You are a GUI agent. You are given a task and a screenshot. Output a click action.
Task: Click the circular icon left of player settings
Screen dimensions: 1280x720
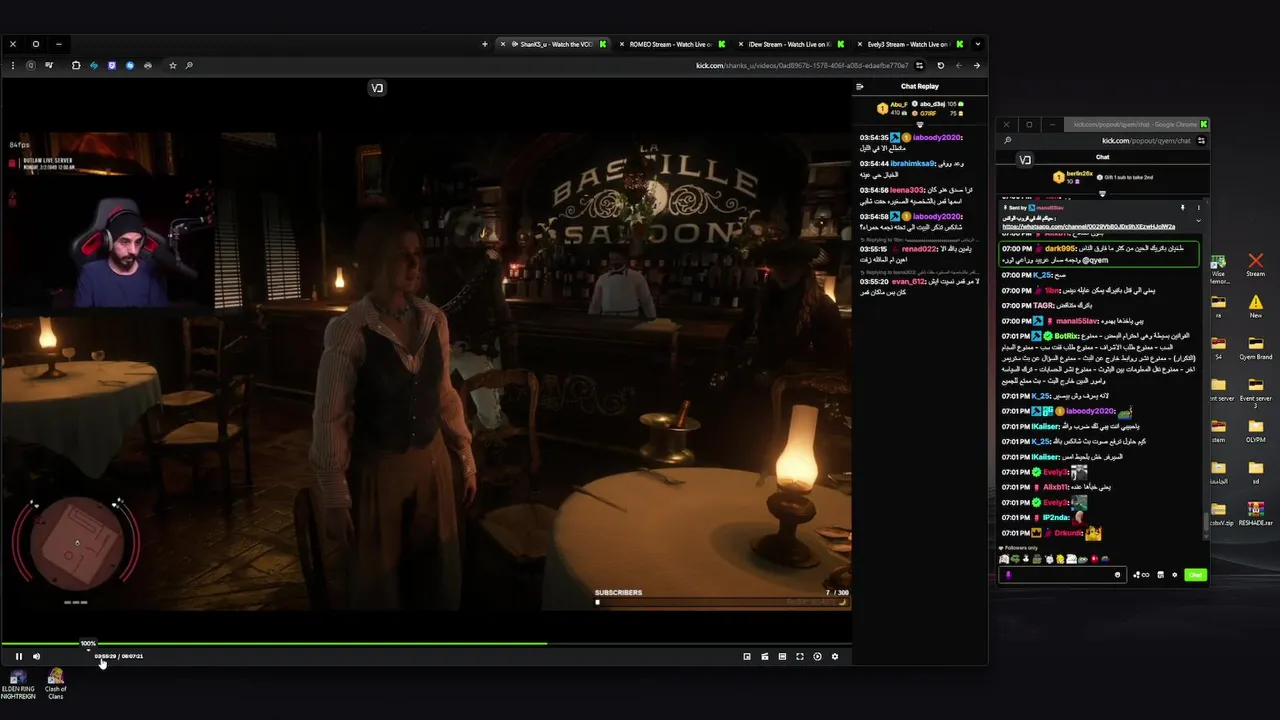click(817, 656)
